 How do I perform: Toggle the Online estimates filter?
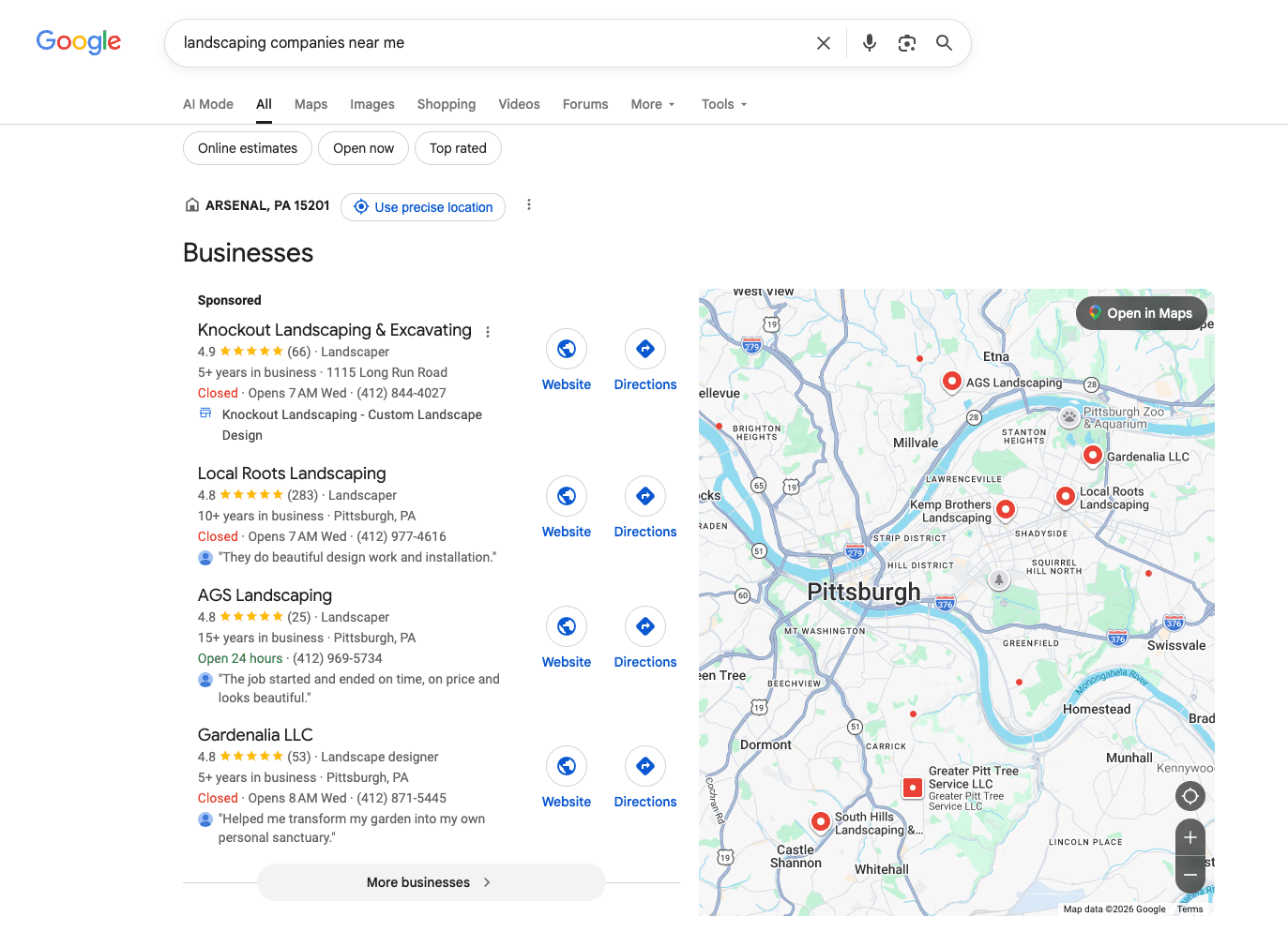pos(248,148)
